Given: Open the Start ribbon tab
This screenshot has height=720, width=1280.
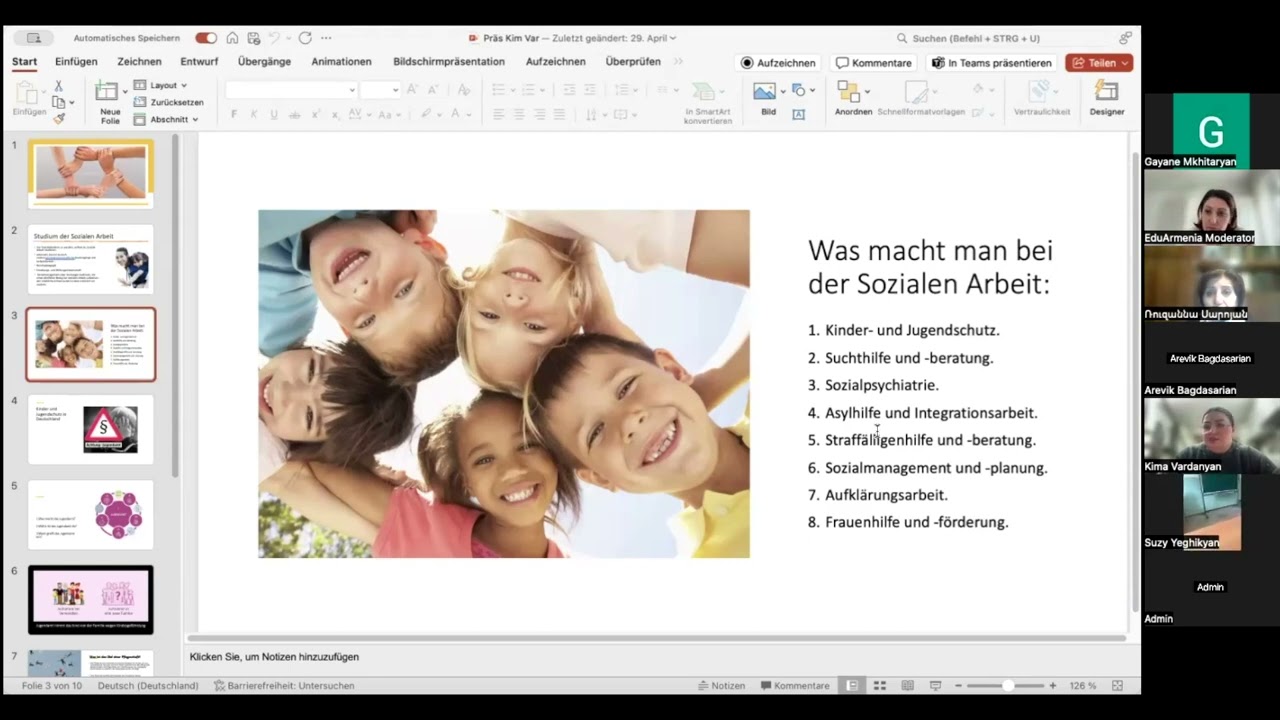Looking at the screenshot, I should coord(24,62).
